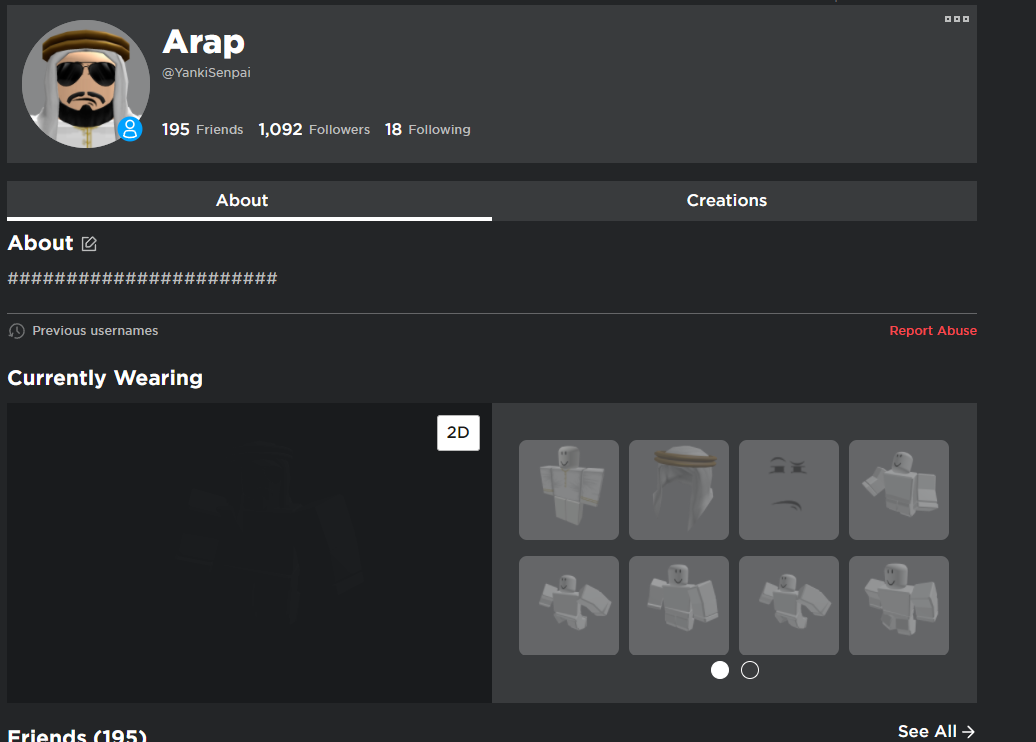Viewport: 1036px width, 742px height.
Task: Click See All friends link
Action: (x=936, y=731)
